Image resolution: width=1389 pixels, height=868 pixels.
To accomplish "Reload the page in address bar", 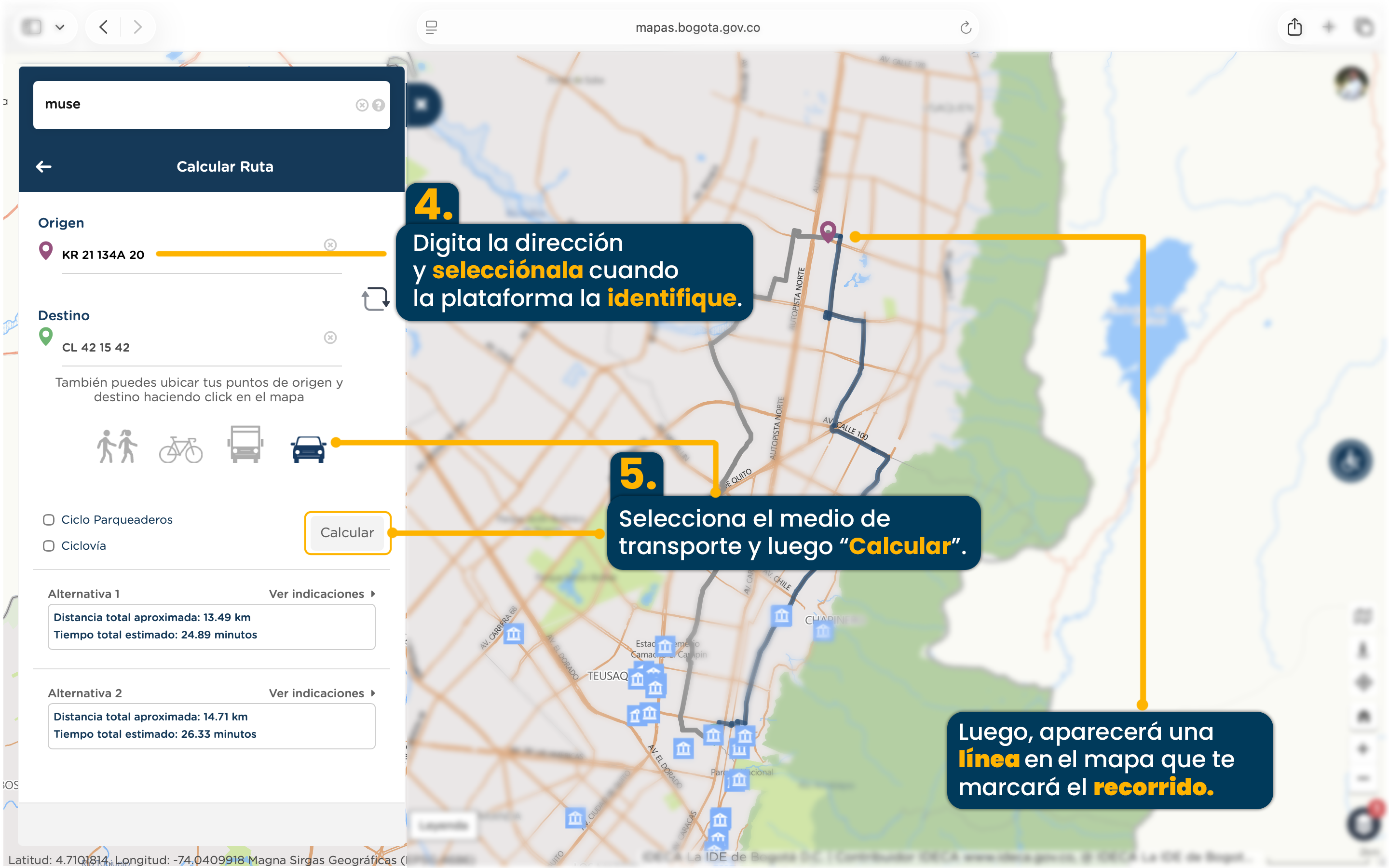I will [x=966, y=27].
